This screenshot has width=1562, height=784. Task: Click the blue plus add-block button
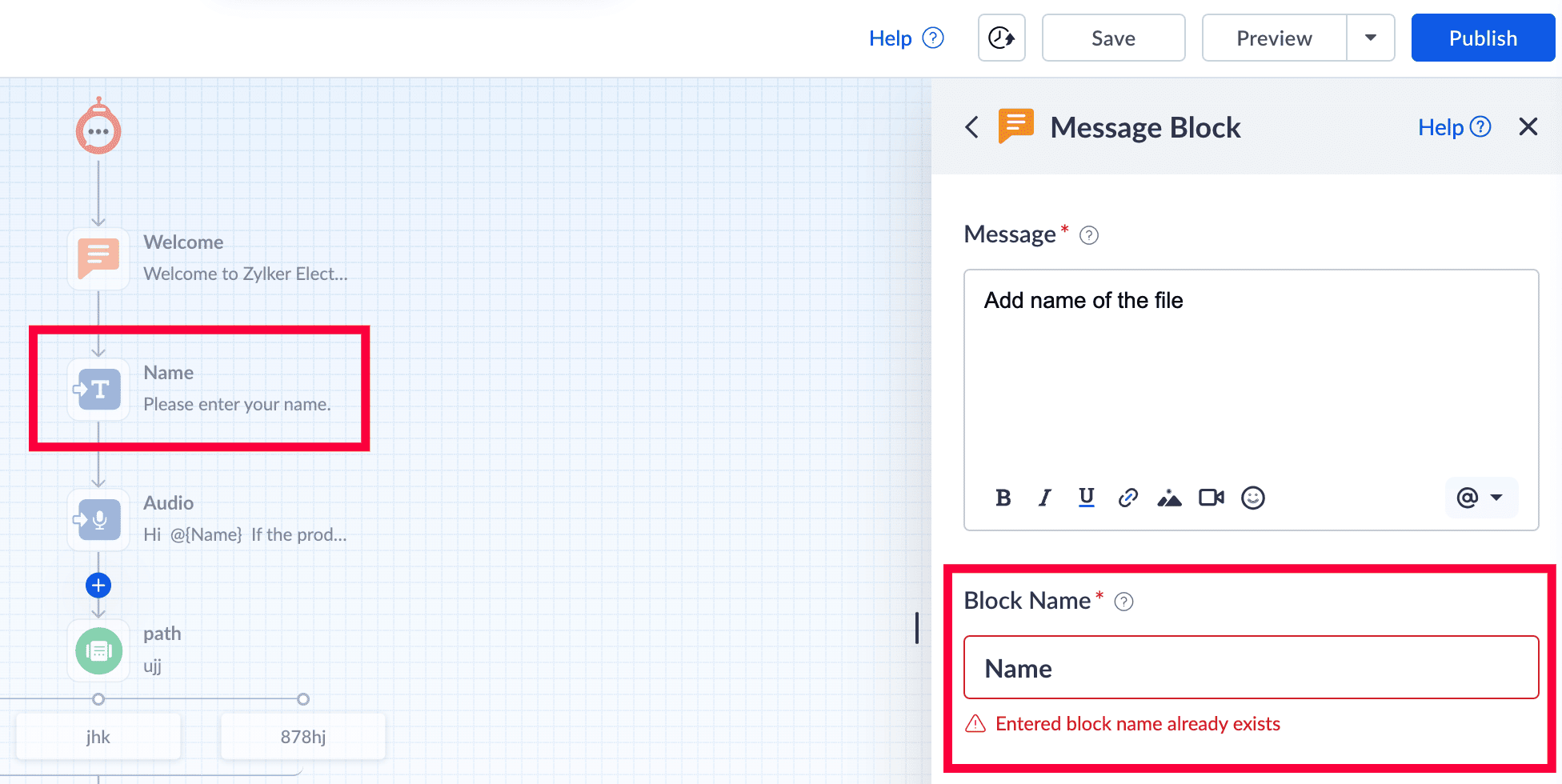[x=98, y=586]
